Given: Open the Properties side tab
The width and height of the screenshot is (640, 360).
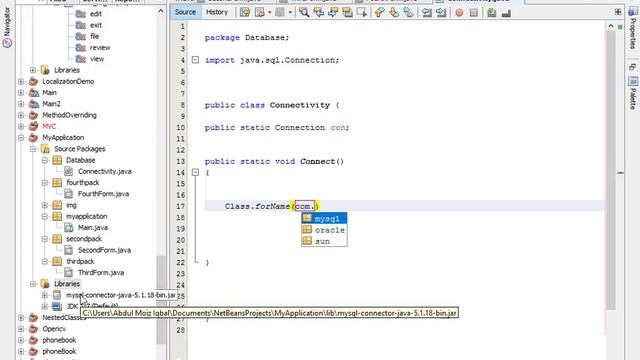Looking at the screenshot, I should (633, 27).
